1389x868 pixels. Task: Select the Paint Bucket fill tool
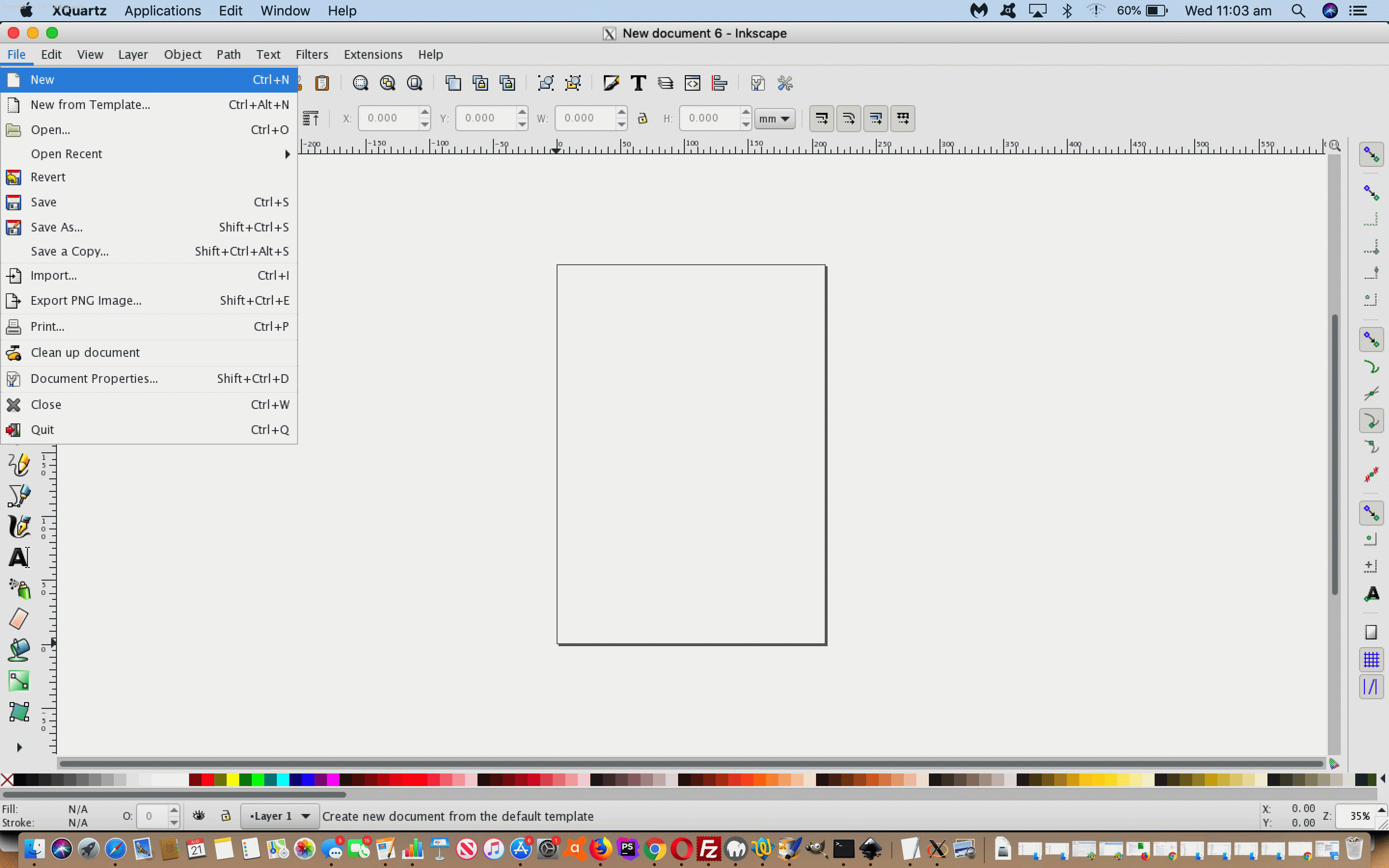[x=18, y=650]
